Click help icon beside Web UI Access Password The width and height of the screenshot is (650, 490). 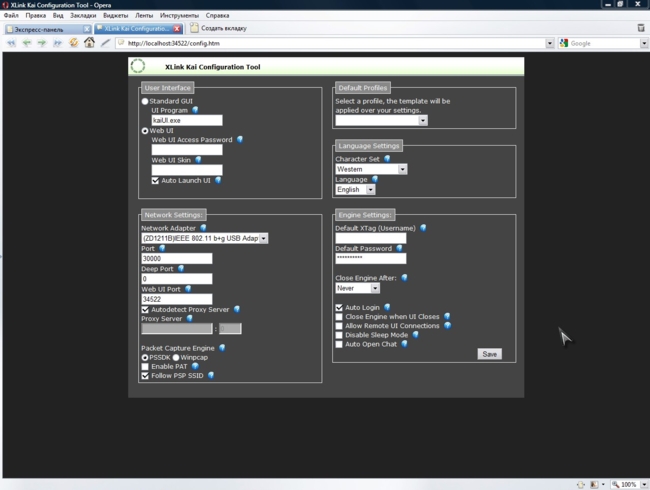[240, 139]
